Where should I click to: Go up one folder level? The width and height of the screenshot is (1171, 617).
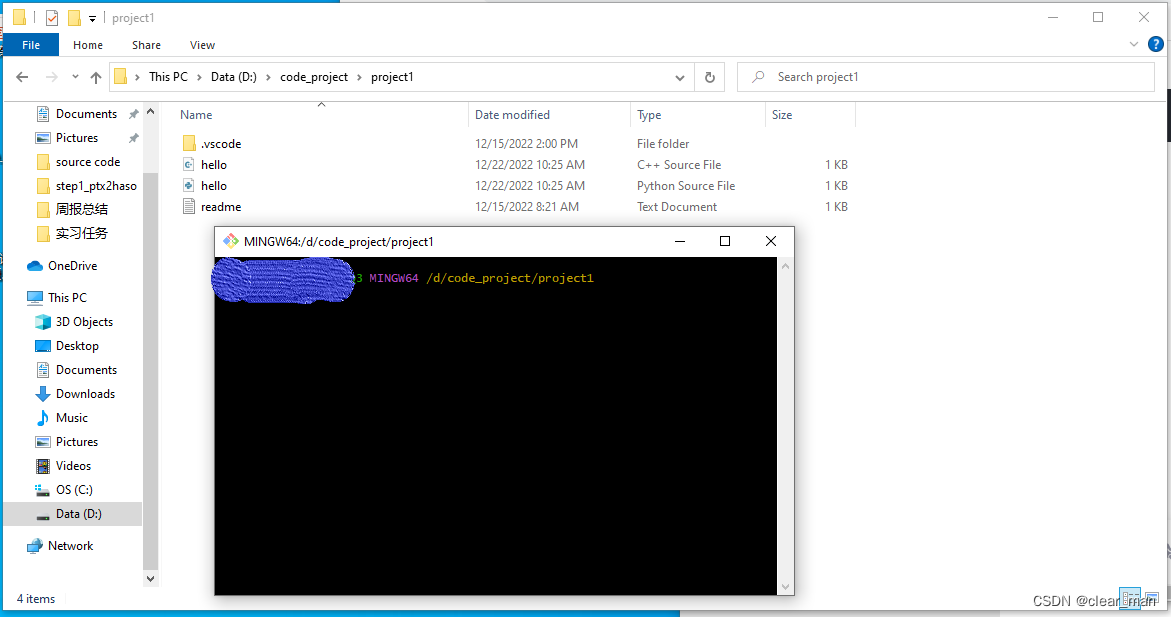(x=96, y=77)
